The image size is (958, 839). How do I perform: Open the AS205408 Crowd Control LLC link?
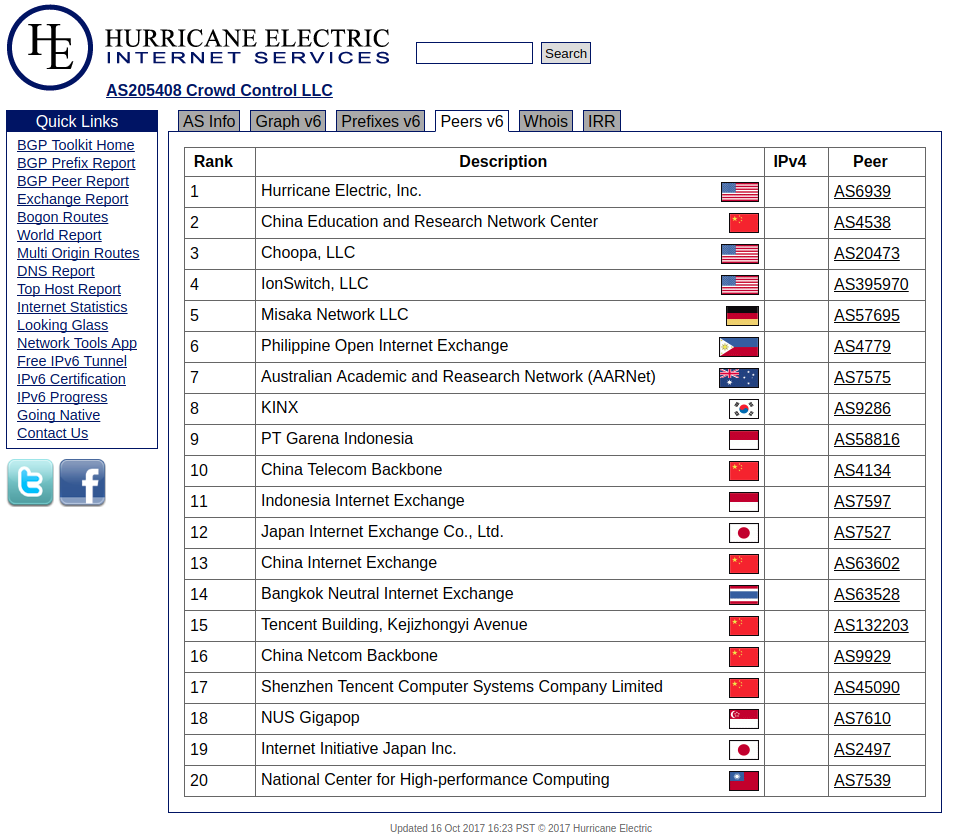point(219,90)
